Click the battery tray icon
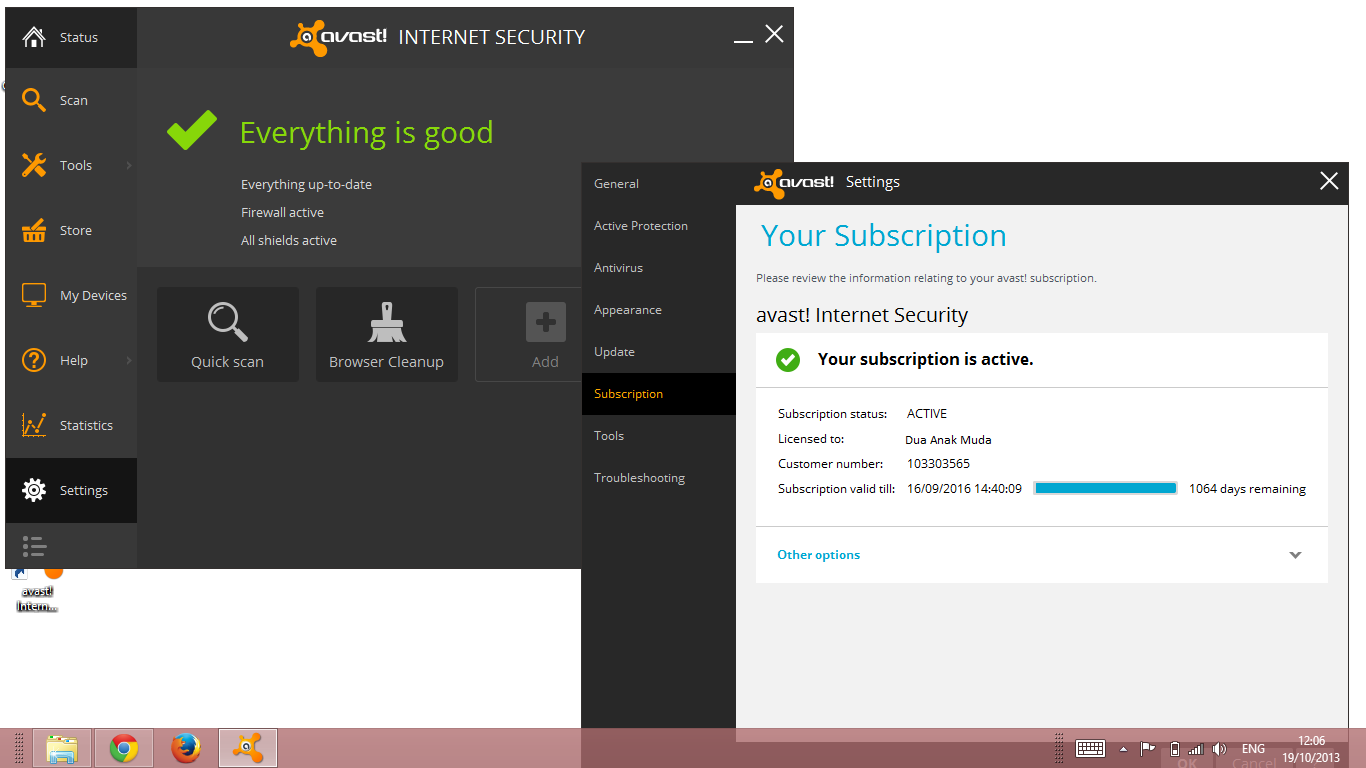Viewport: 1366px width, 768px height. point(1174,749)
